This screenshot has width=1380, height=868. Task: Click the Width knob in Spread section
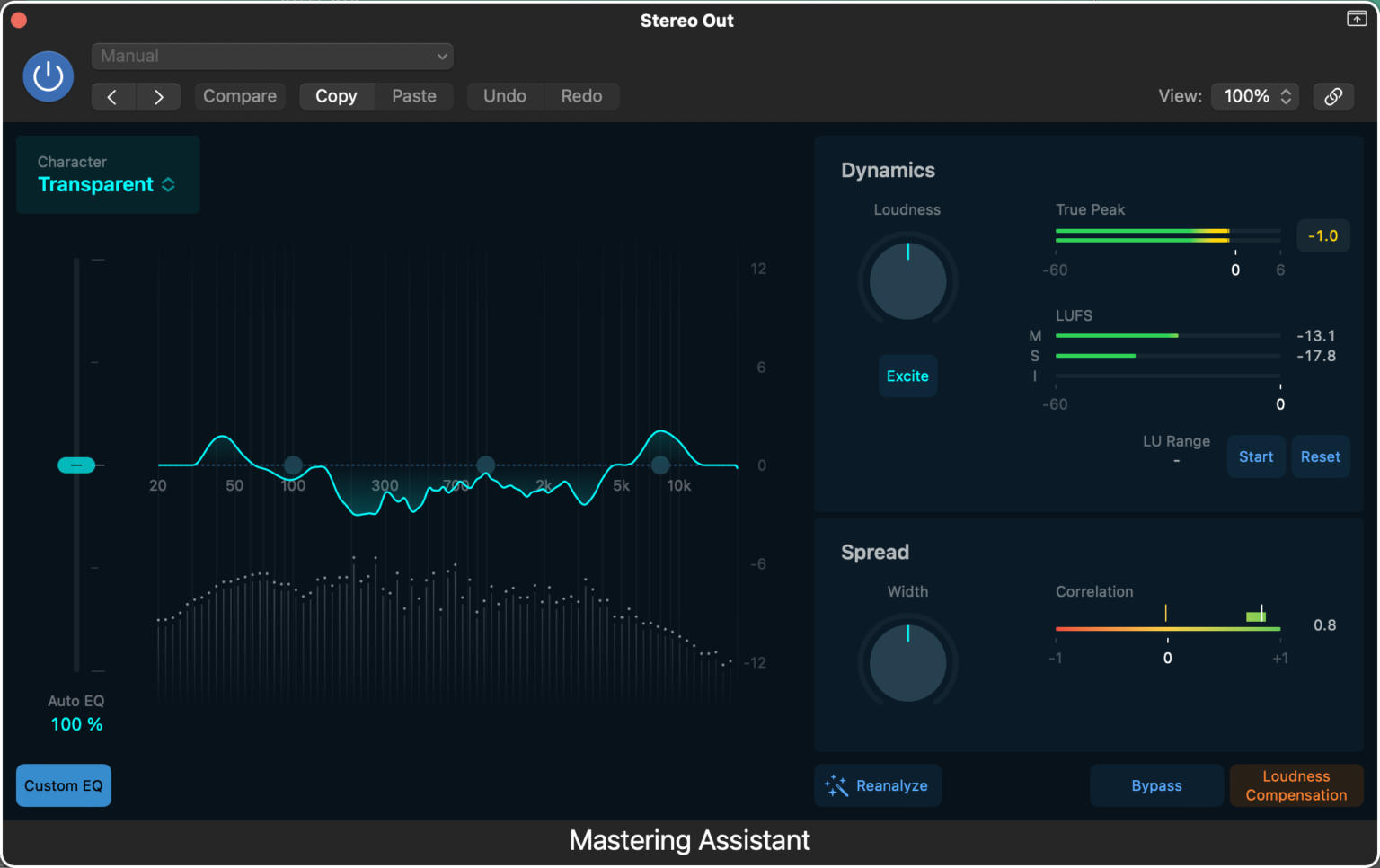click(x=907, y=662)
